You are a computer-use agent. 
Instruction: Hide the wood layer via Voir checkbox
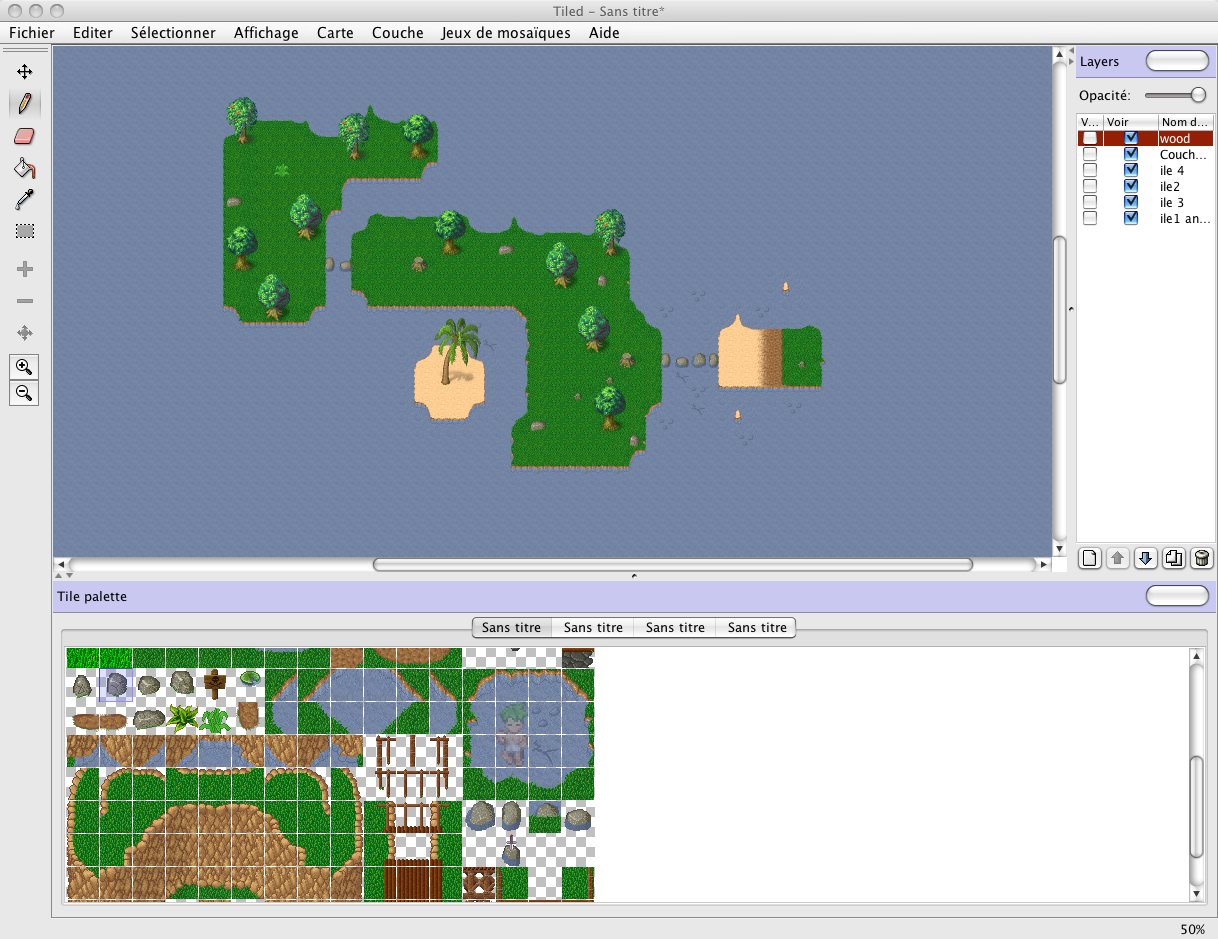point(1131,139)
